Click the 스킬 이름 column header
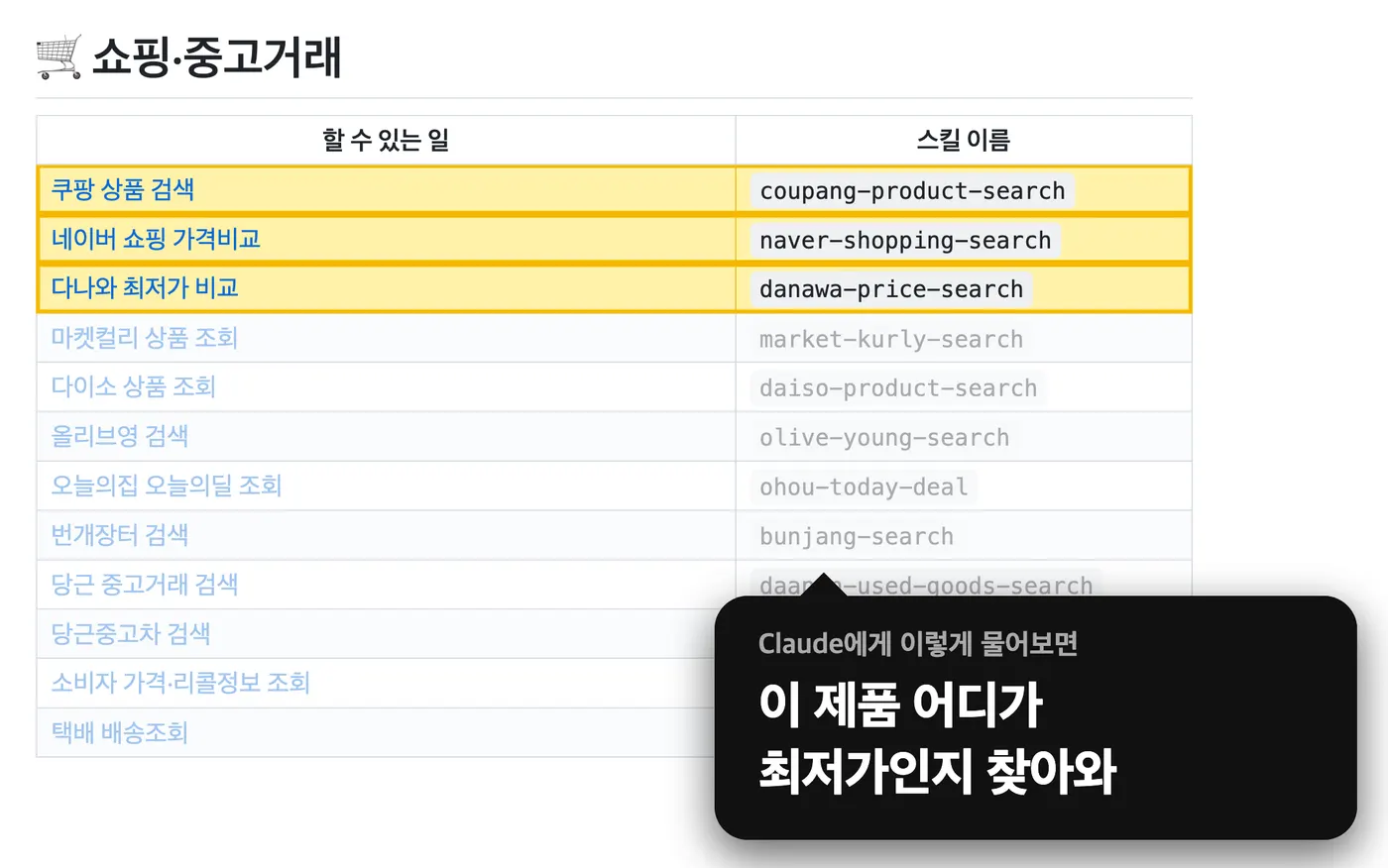Image resolution: width=1388 pixels, height=868 pixels. pyautogui.click(x=963, y=140)
